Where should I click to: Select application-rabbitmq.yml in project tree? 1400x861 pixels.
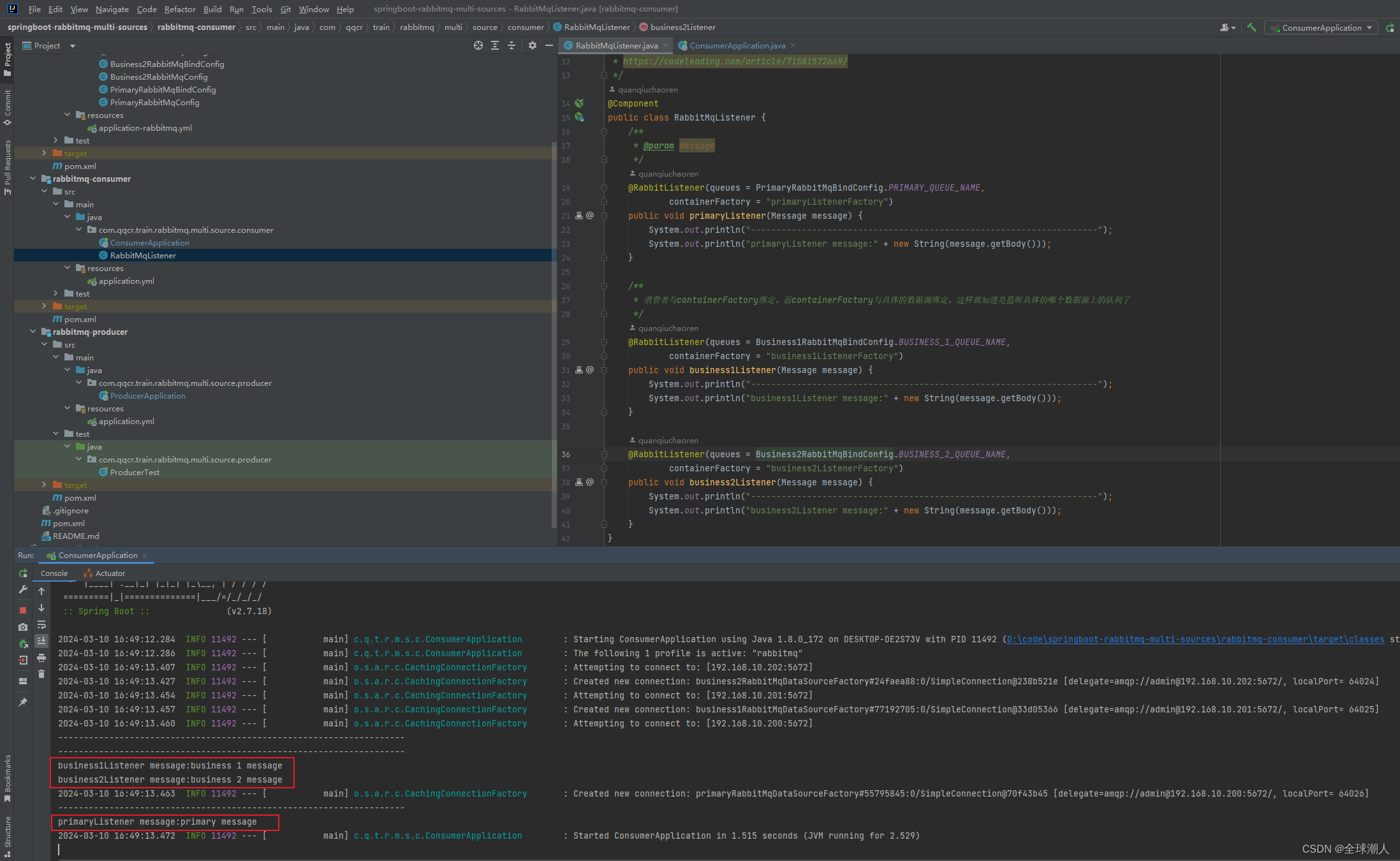point(145,128)
